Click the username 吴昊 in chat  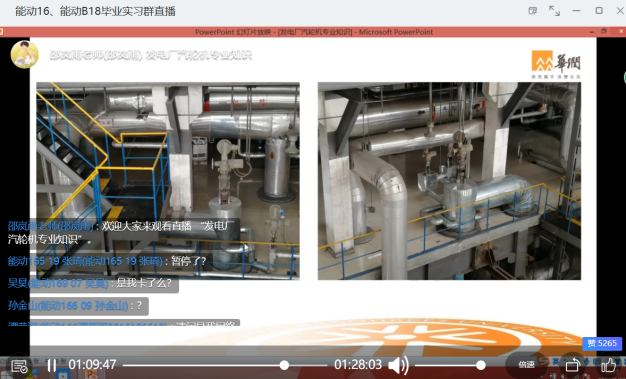coord(58,283)
